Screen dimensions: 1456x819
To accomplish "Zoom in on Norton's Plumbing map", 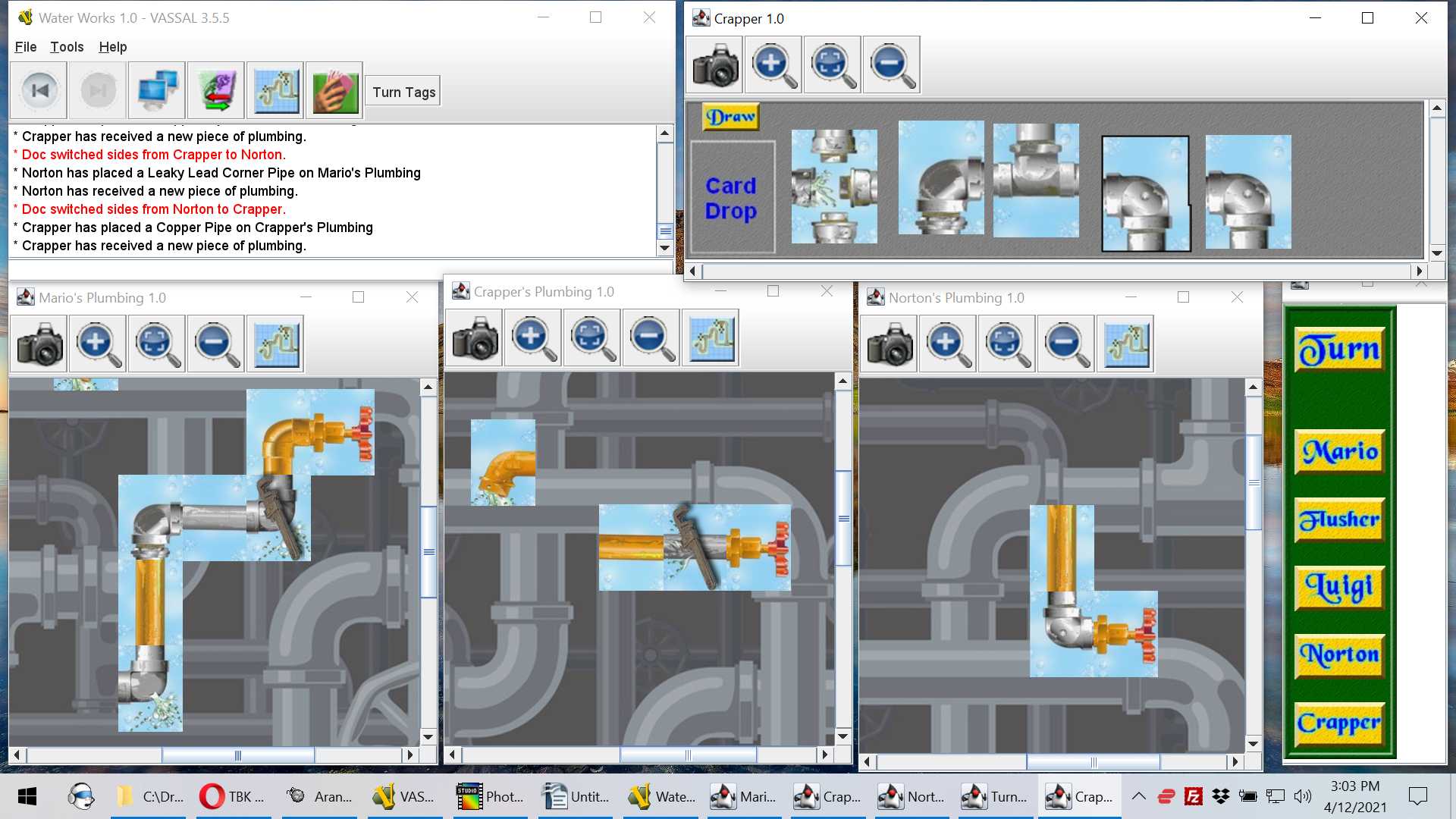I will tap(949, 344).
